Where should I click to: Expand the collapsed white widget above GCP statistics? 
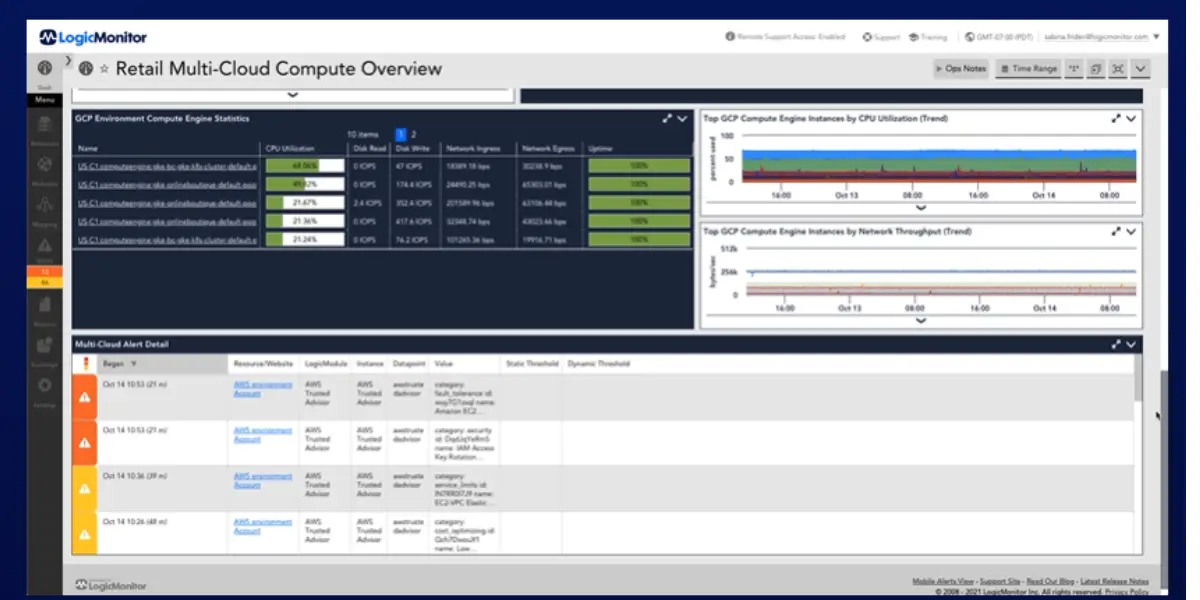coord(293,95)
